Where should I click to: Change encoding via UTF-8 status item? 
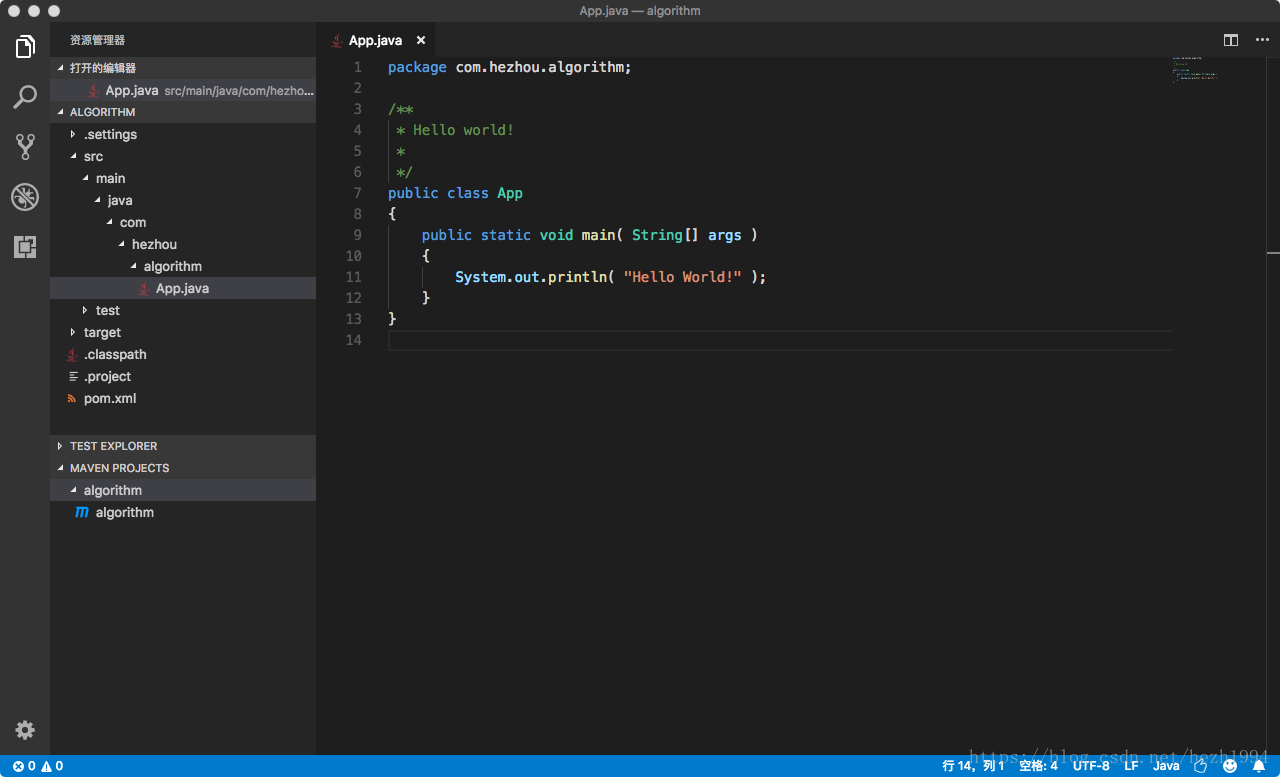[1091, 766]
